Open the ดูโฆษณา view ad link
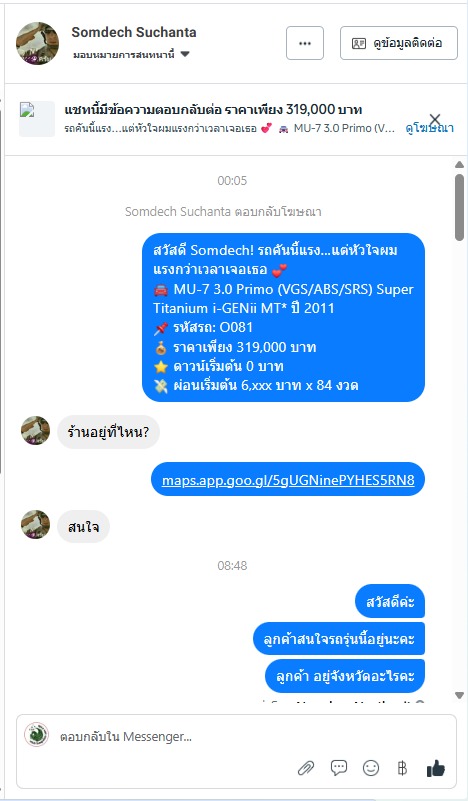This screenshot has width=468, height=801. (429, 128)
